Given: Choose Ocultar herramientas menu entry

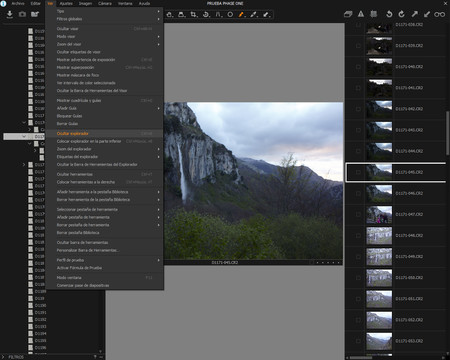Looking at the screenshot, I should point(105,174).
